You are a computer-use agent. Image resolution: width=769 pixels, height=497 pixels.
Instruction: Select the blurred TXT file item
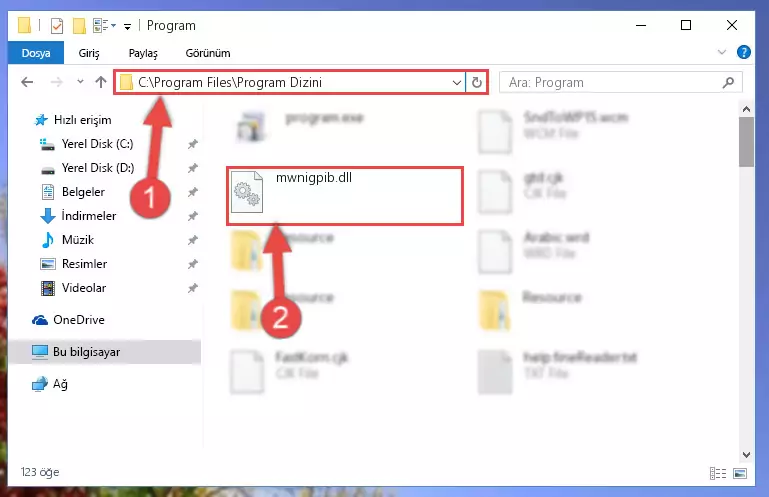click(x=557, y=371)
